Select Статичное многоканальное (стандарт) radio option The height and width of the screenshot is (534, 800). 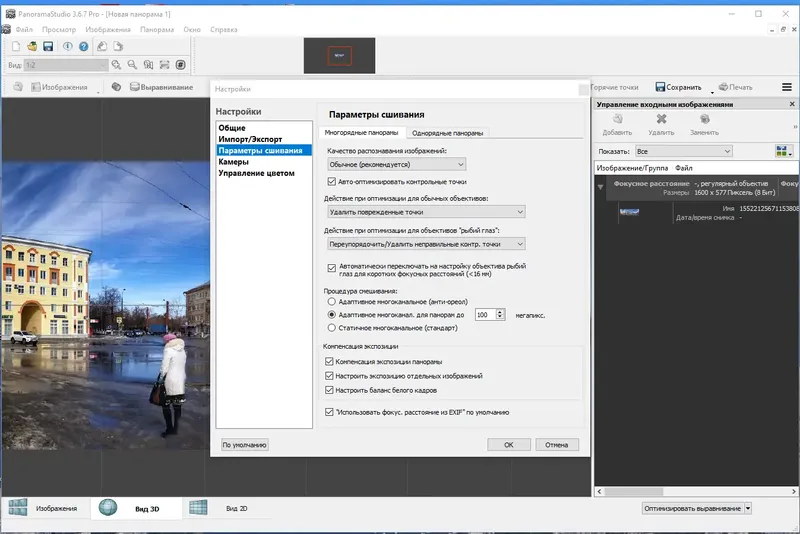332,327
